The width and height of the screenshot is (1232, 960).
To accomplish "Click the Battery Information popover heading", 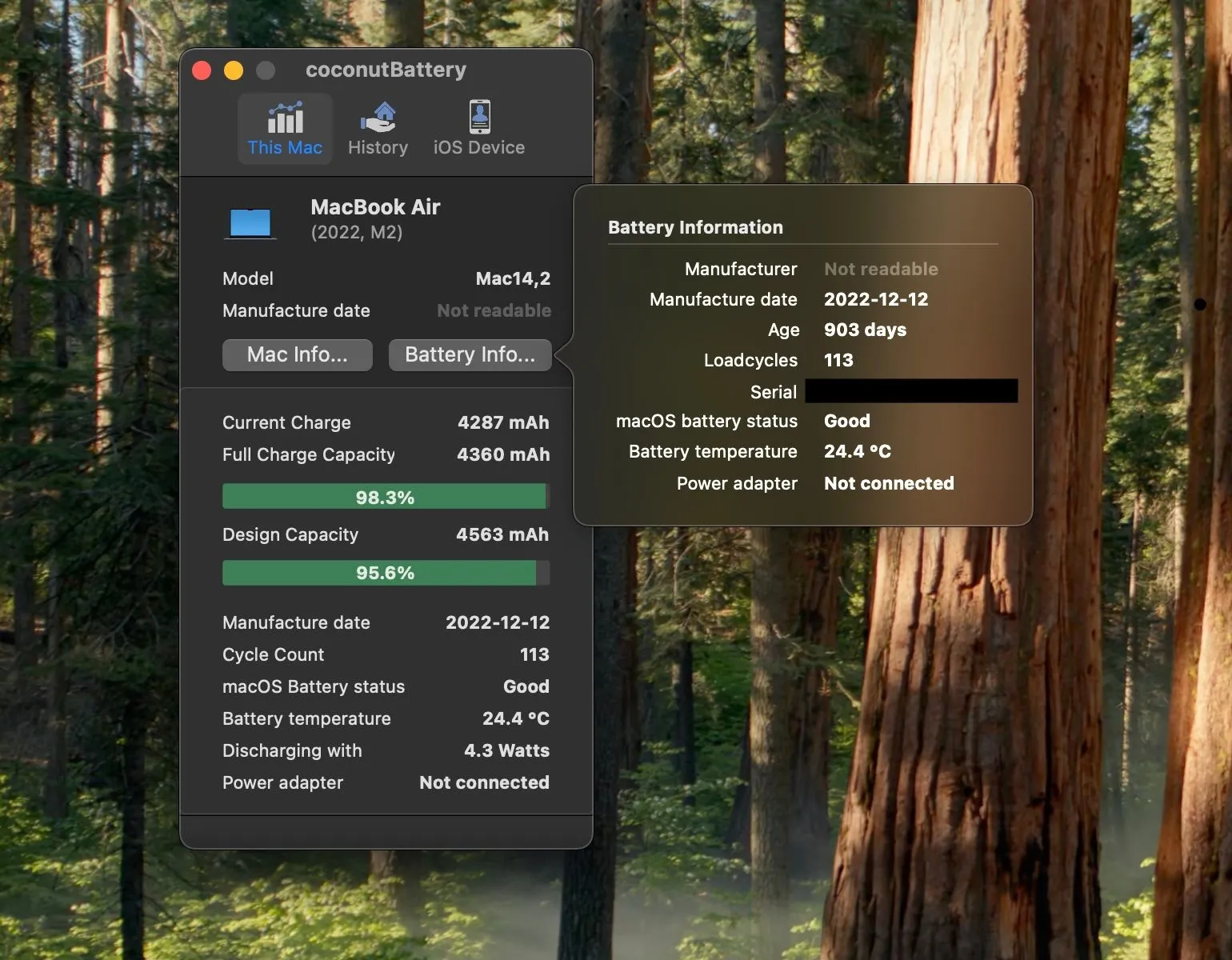I will (695, 227).
